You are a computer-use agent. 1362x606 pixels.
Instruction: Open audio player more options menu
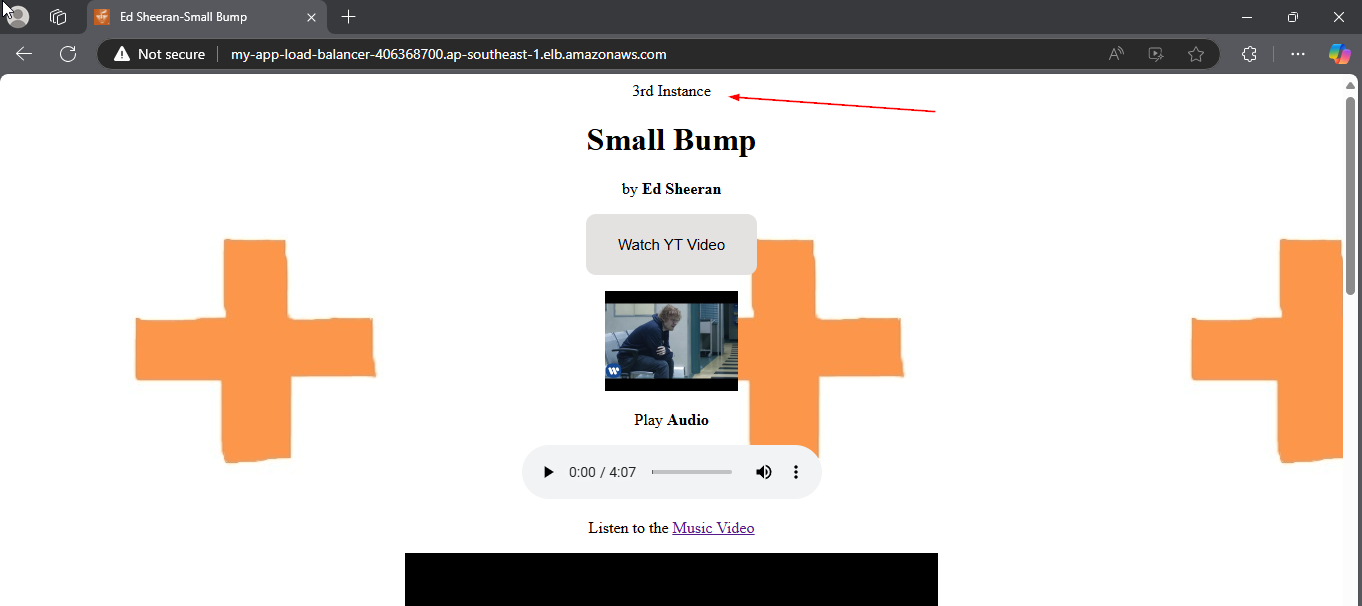coord(796,472)
